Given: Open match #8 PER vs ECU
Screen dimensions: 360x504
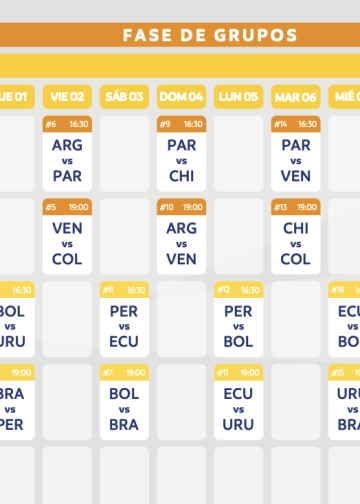Looking at the screenshot, I should coord(124,319).
